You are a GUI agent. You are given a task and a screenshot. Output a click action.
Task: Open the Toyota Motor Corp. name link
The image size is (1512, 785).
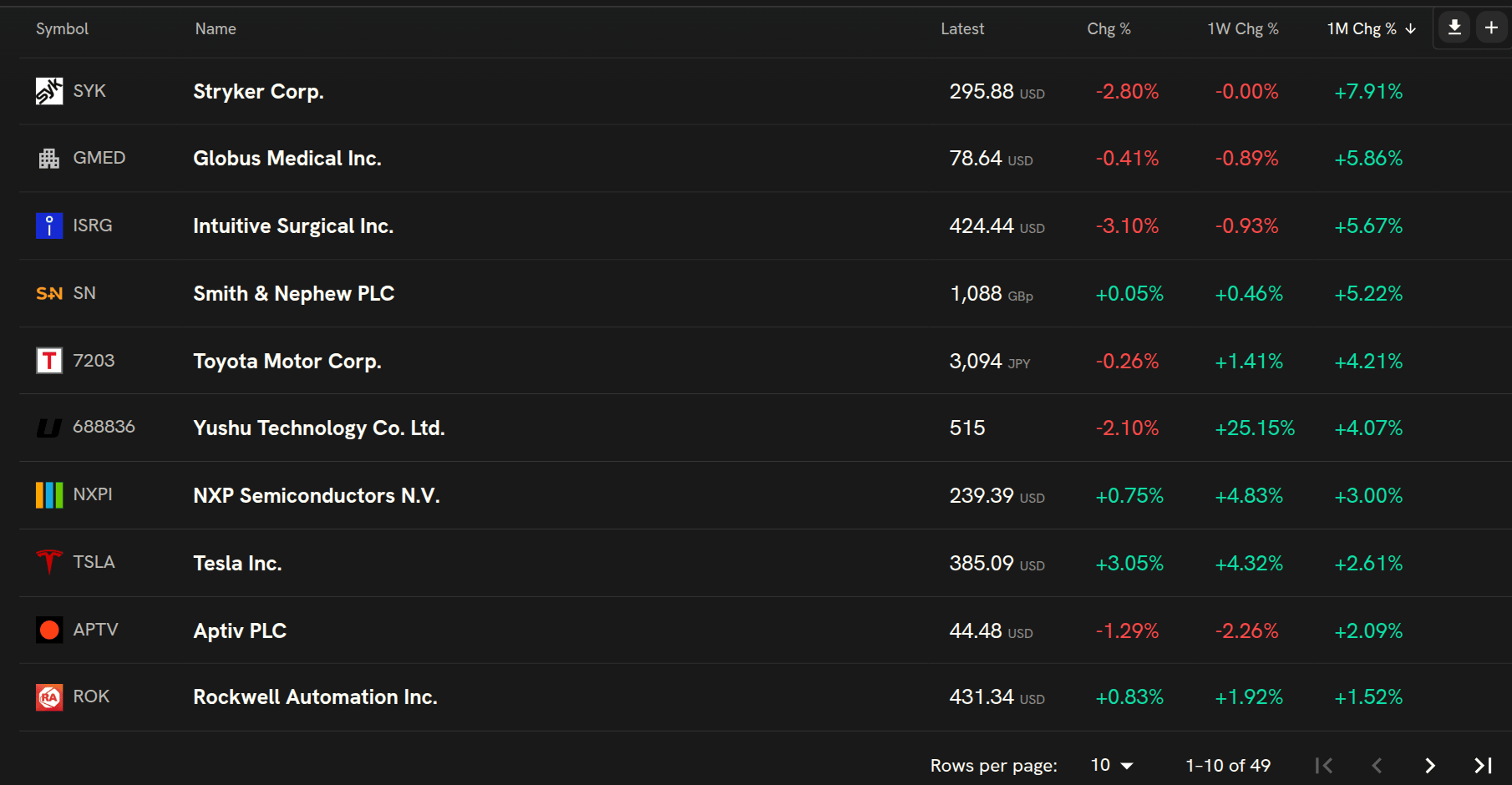(287, 361)
